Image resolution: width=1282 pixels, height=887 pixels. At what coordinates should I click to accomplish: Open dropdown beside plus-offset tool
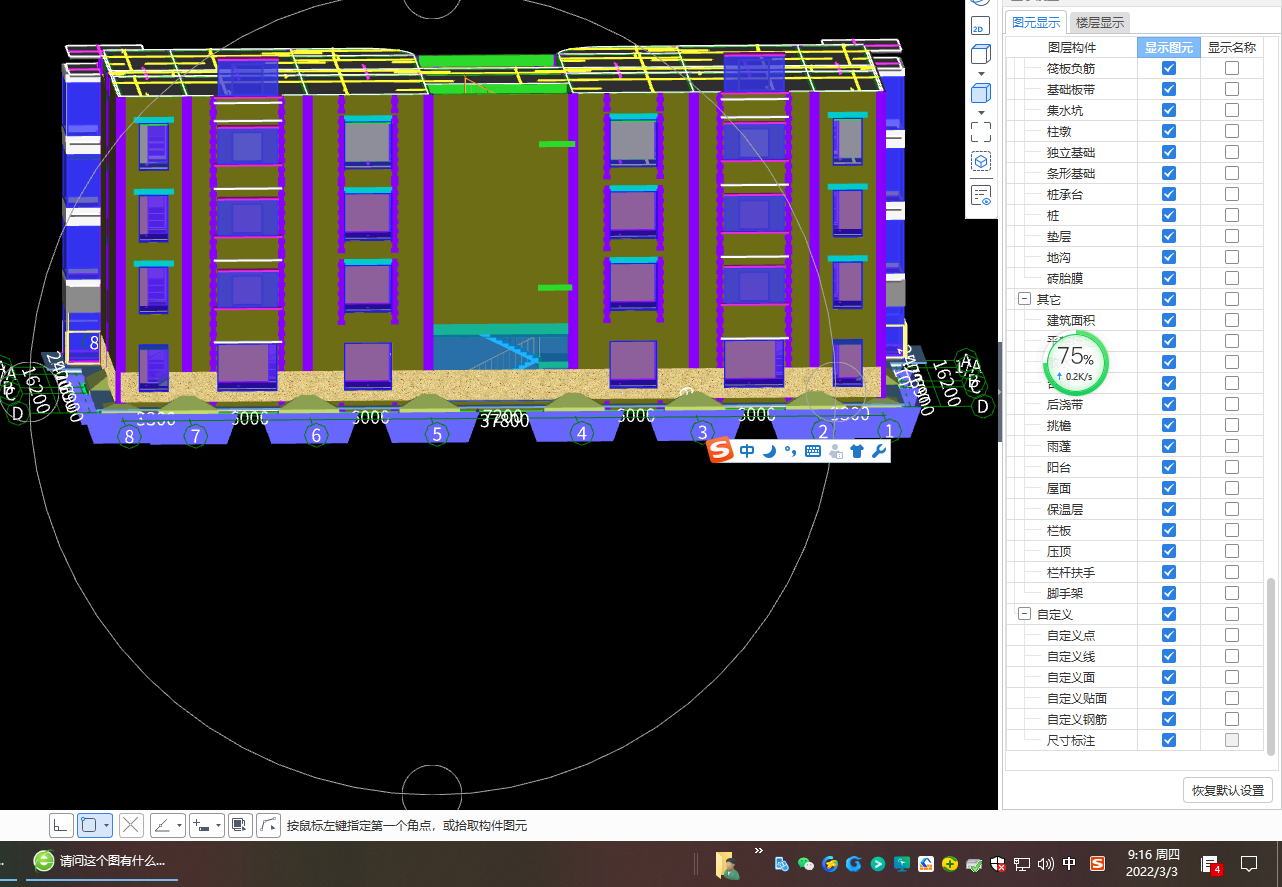tap(219, 825)
